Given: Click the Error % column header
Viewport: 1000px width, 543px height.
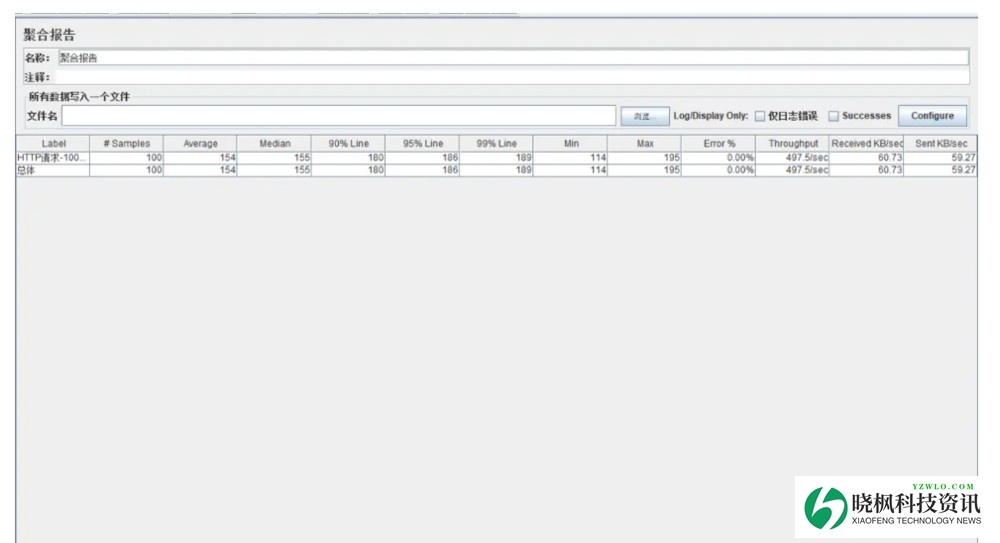Looking at the screenshot, I should [x=718, y=144].
